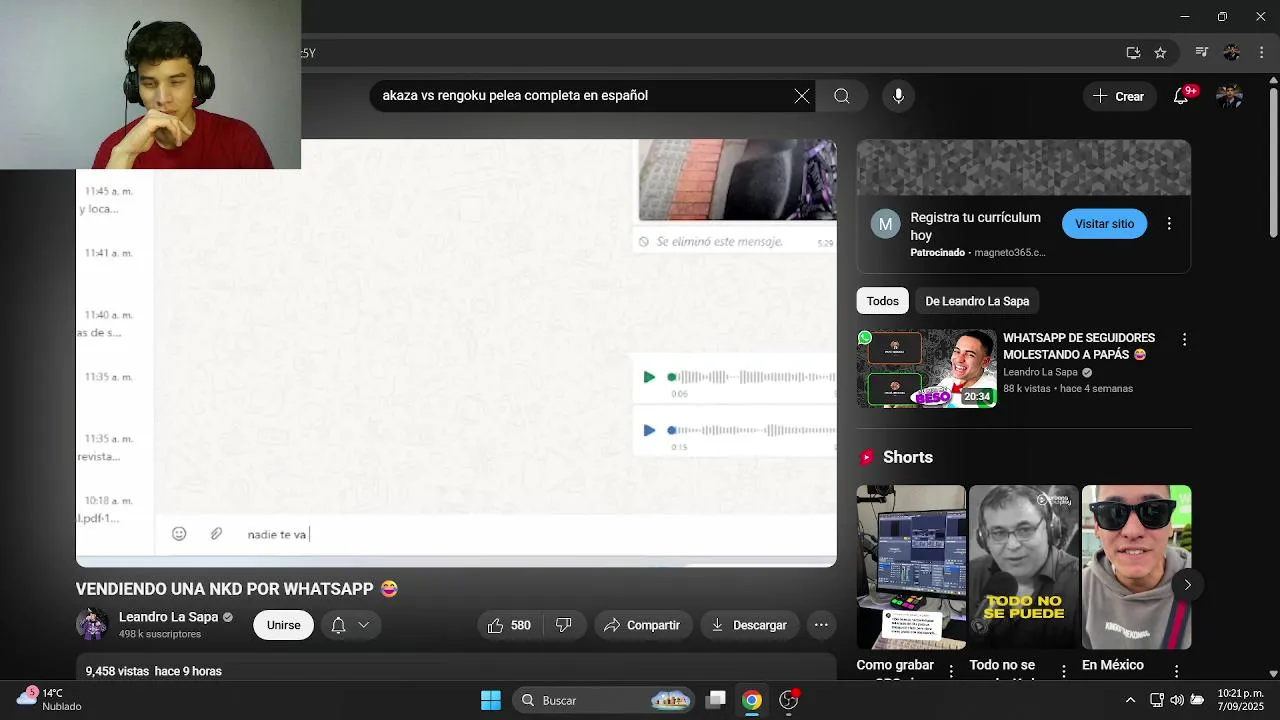The image size is (1280, 720).
Task: Start voice search with microphone icon
Action: coord(898,96)
